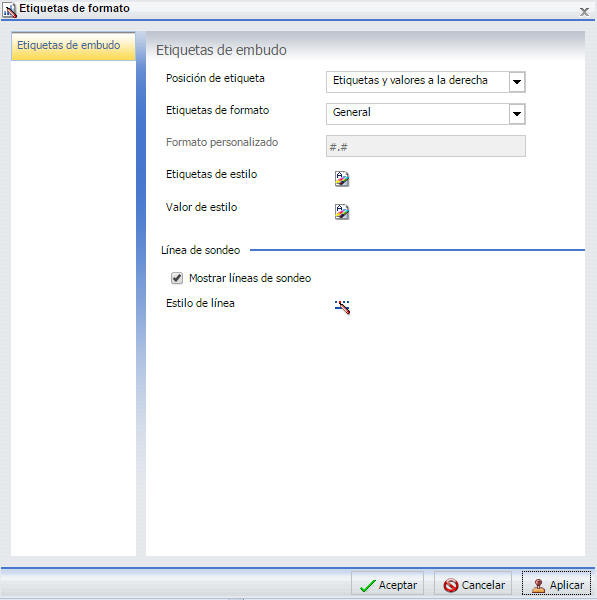Click the red prohibition icon on Cancelar
Image resolution: width=597 pixels, height=600 pixels.
point(451,585)
